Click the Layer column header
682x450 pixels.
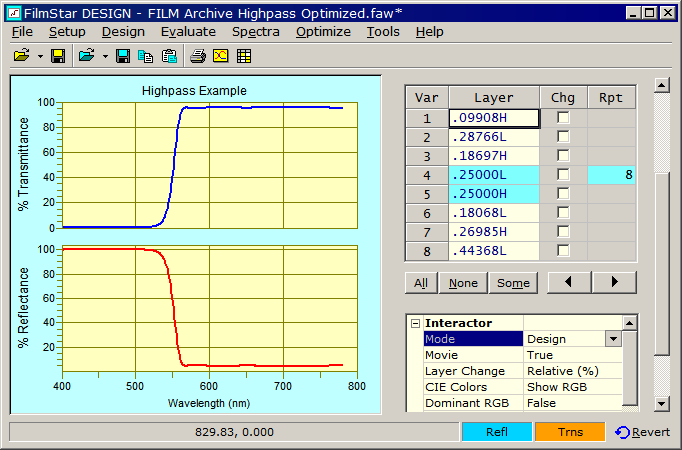point(494,97)
